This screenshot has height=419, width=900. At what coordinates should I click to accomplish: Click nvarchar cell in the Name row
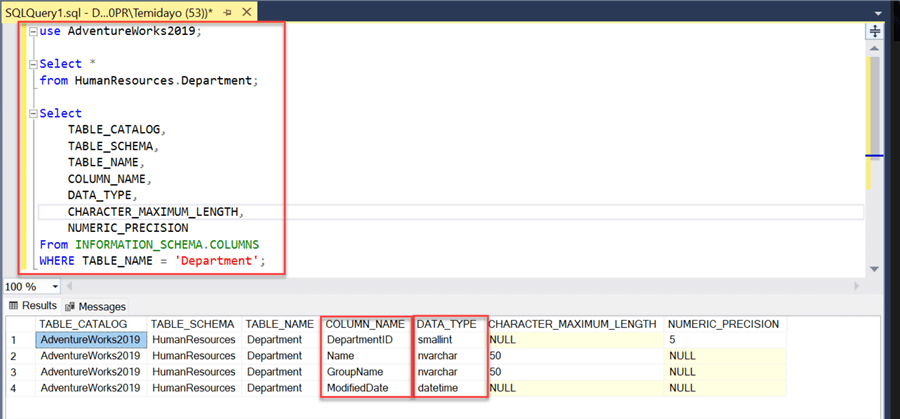point(450,356)
